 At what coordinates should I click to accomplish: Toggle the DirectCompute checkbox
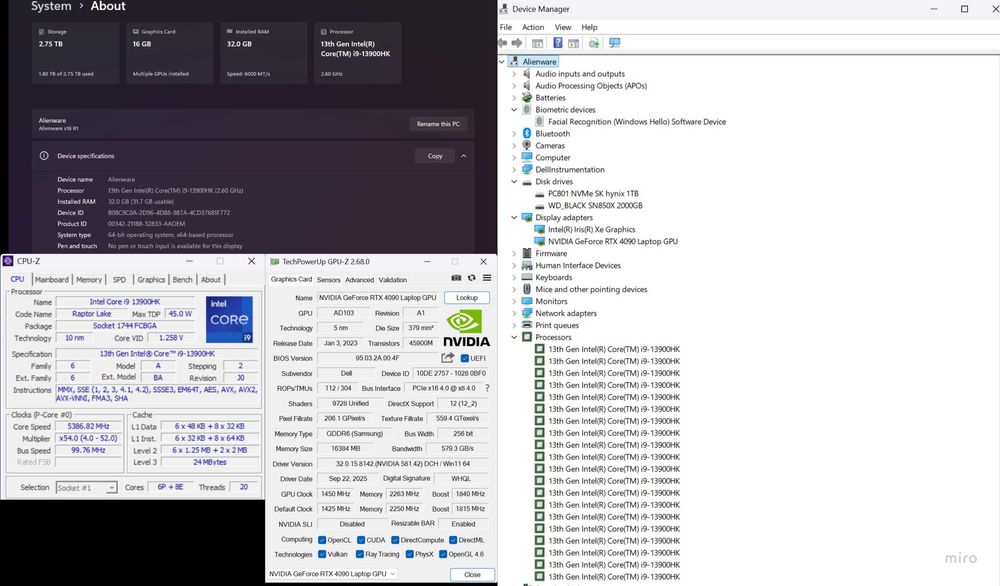pos(395,540)
